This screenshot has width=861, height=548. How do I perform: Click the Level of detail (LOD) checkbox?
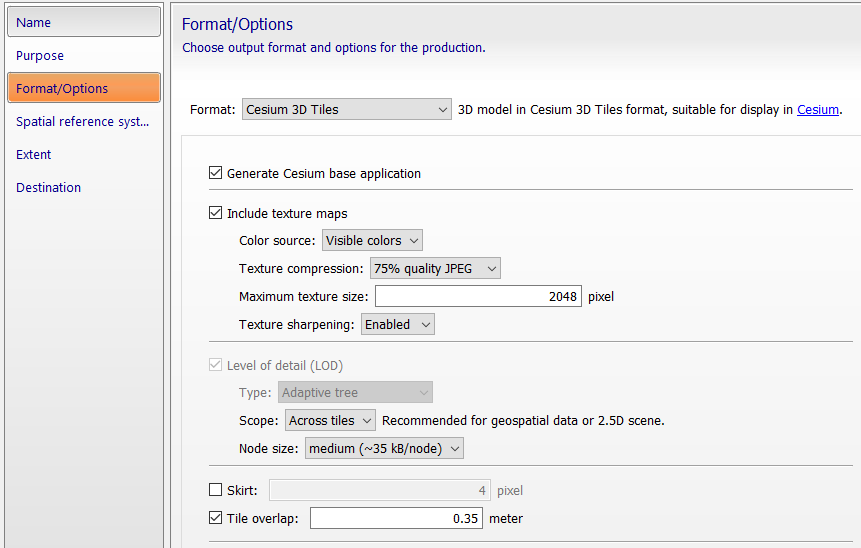click(215, 365)
